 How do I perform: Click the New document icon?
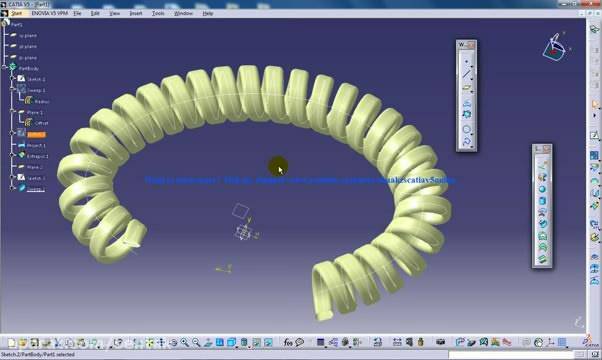pos(12,342)
